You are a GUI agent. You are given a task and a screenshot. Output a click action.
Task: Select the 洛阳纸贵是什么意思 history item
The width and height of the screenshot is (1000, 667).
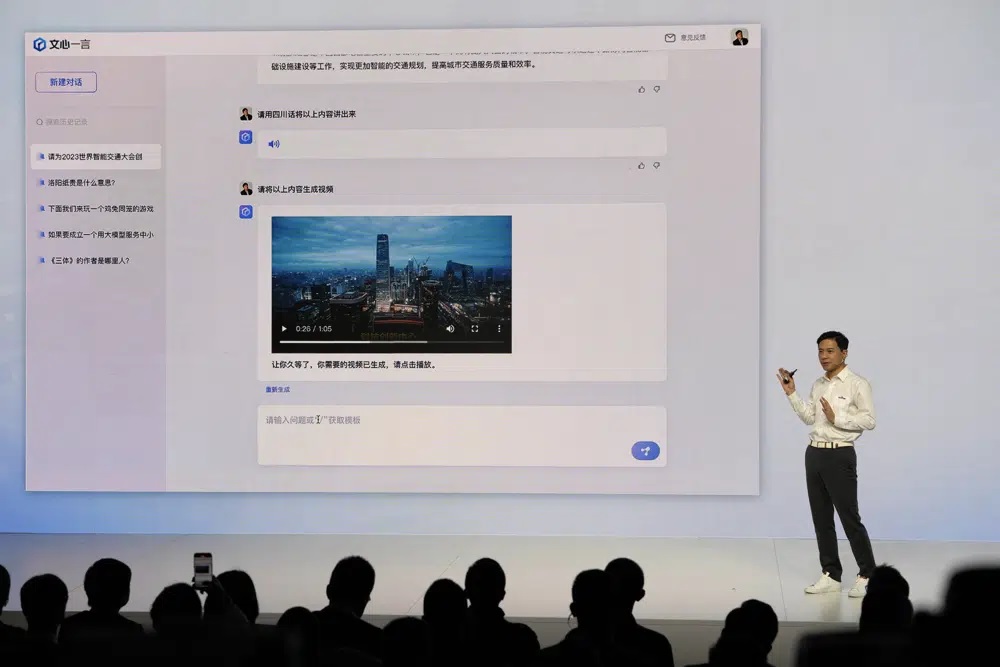coord(82,183)
